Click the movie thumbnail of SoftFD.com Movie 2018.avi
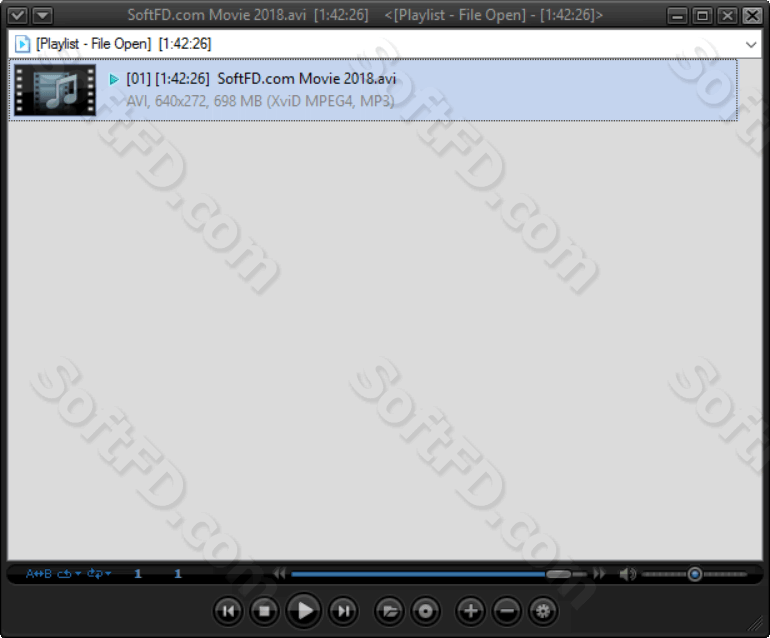Image resolution: width=770 pixels, height=638 pixels. click(55, 90)
